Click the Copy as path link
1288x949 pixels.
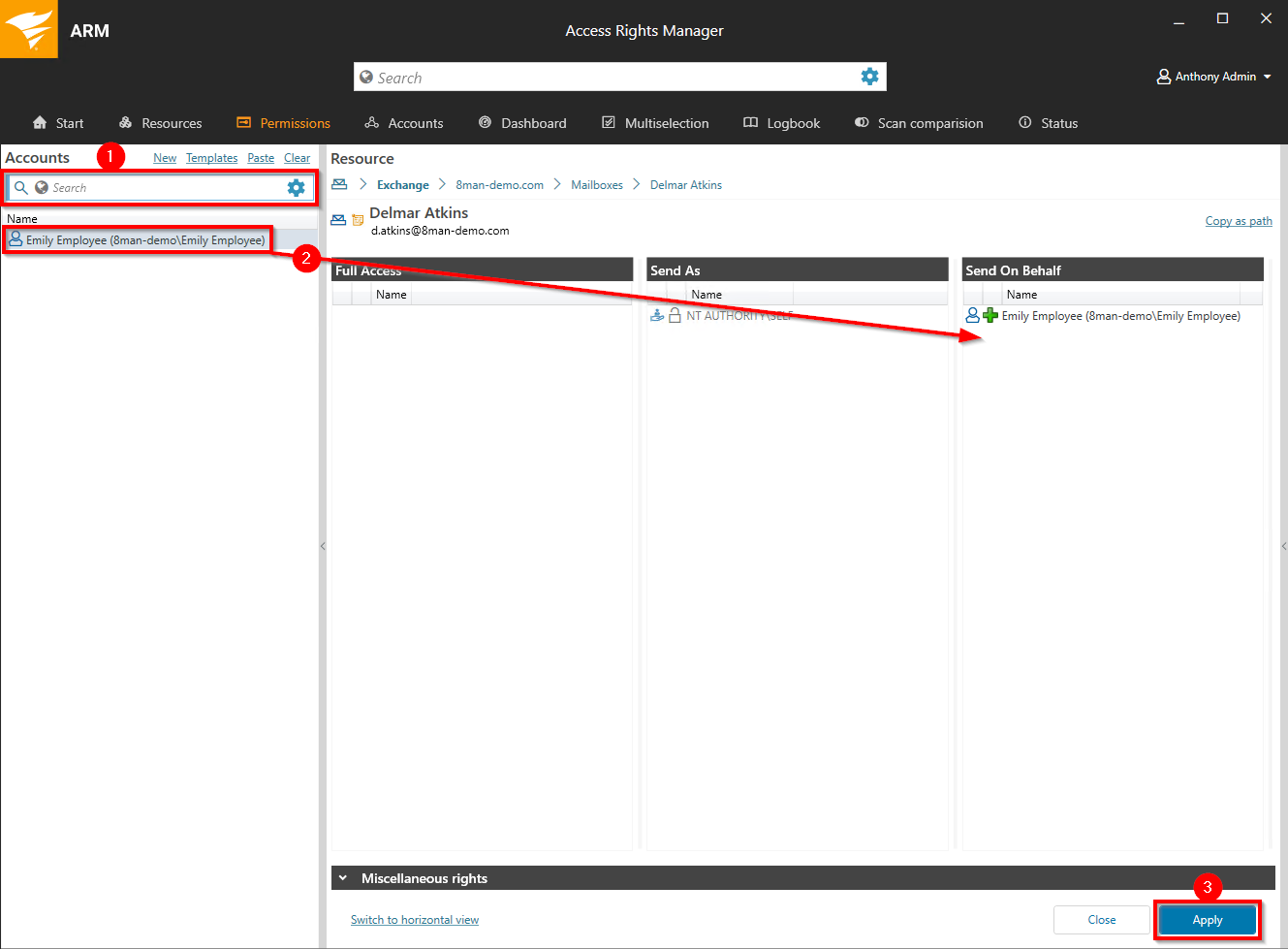coord(1238,221)
